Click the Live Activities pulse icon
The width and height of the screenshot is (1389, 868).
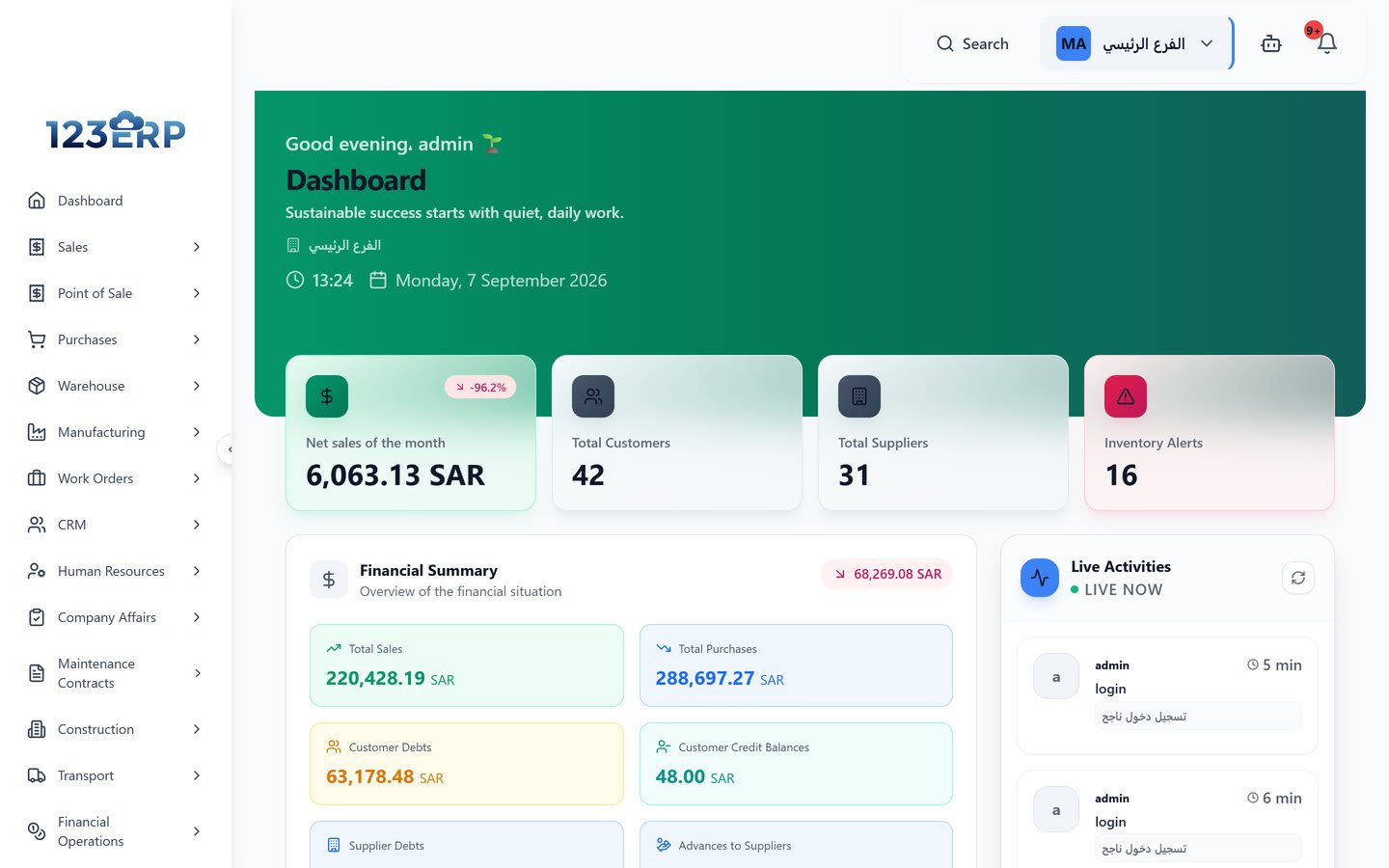pyautogui.click(x=1040, y=578)
